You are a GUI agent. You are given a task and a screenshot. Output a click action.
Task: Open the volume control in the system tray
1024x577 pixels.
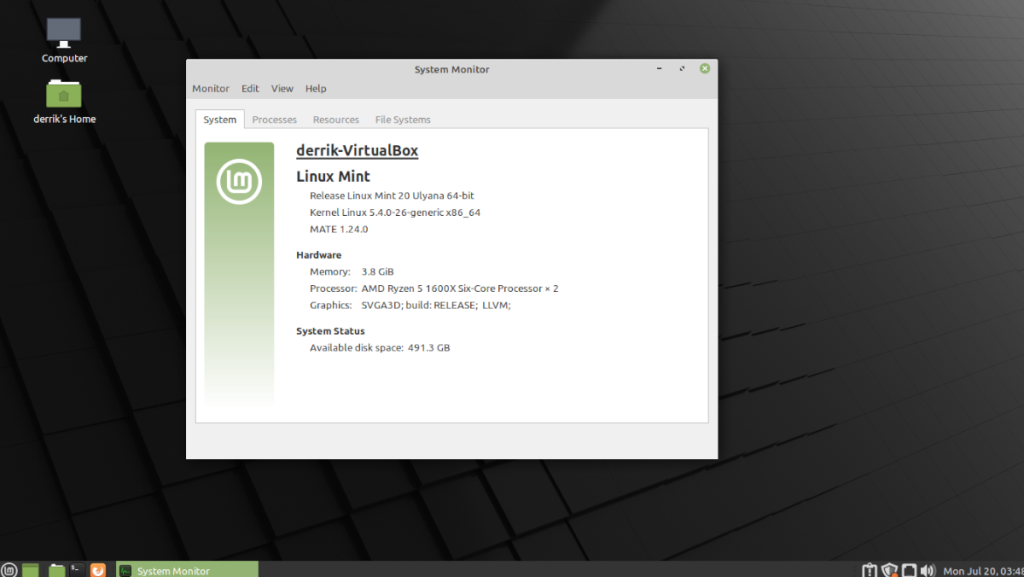coord(928,569)
